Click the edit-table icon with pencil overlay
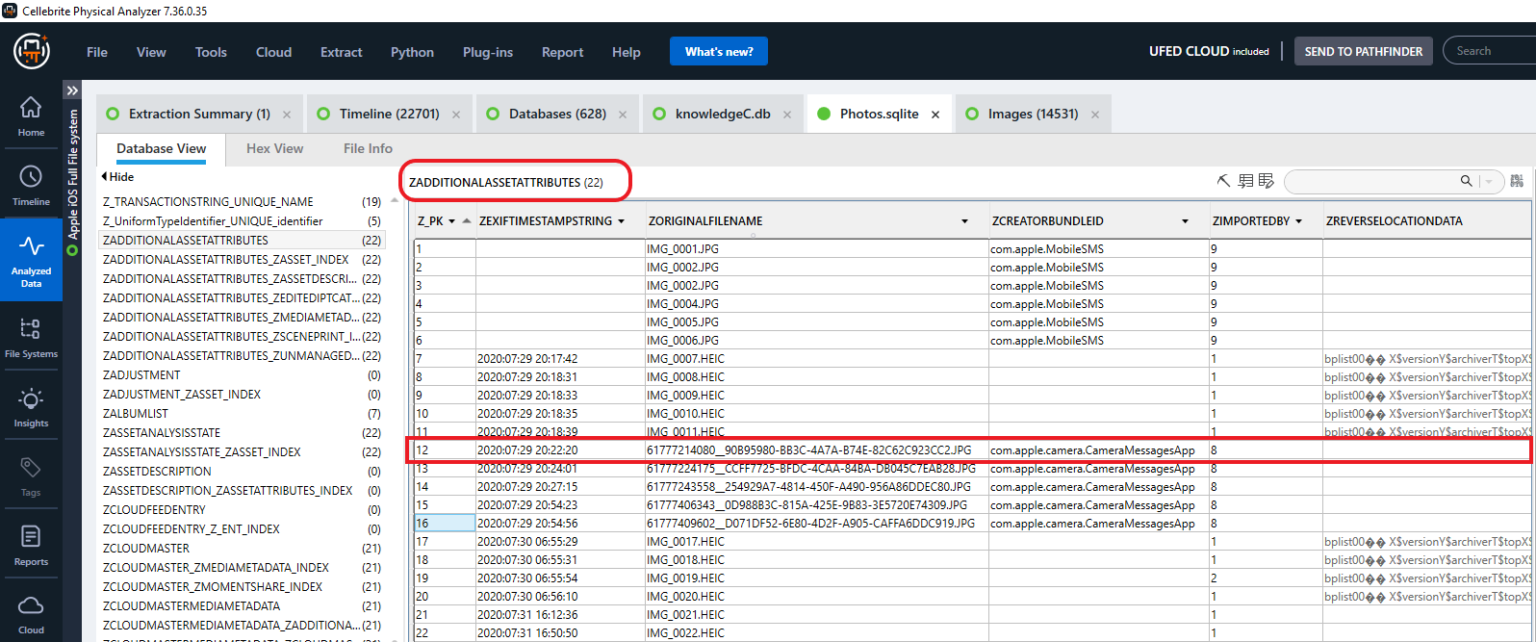The width and height of the screenshot is (1536, 642). [1267, 180]
